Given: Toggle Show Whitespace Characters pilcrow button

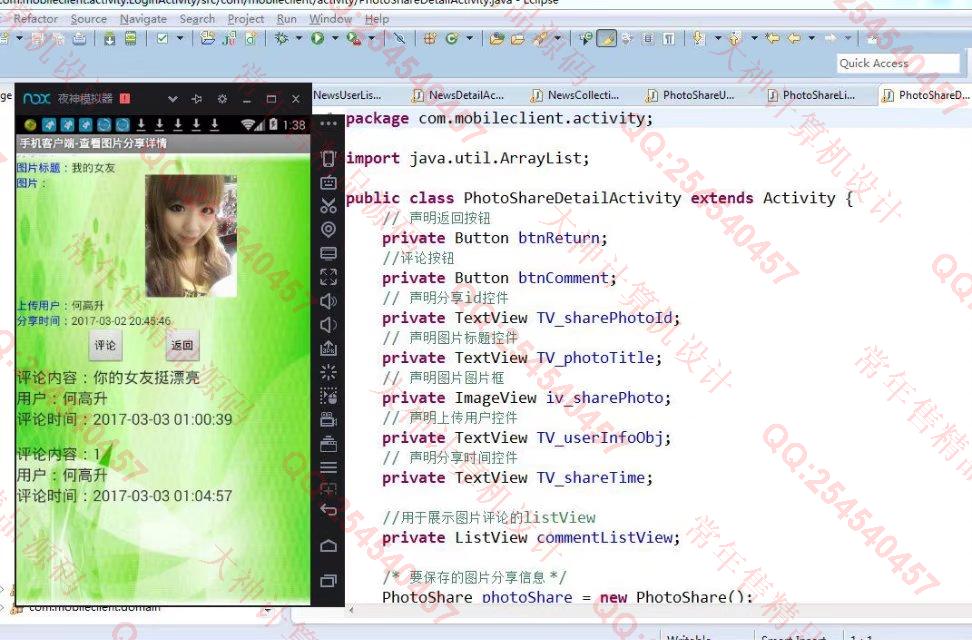Looking at the screenshot, I should coord(669,39).
